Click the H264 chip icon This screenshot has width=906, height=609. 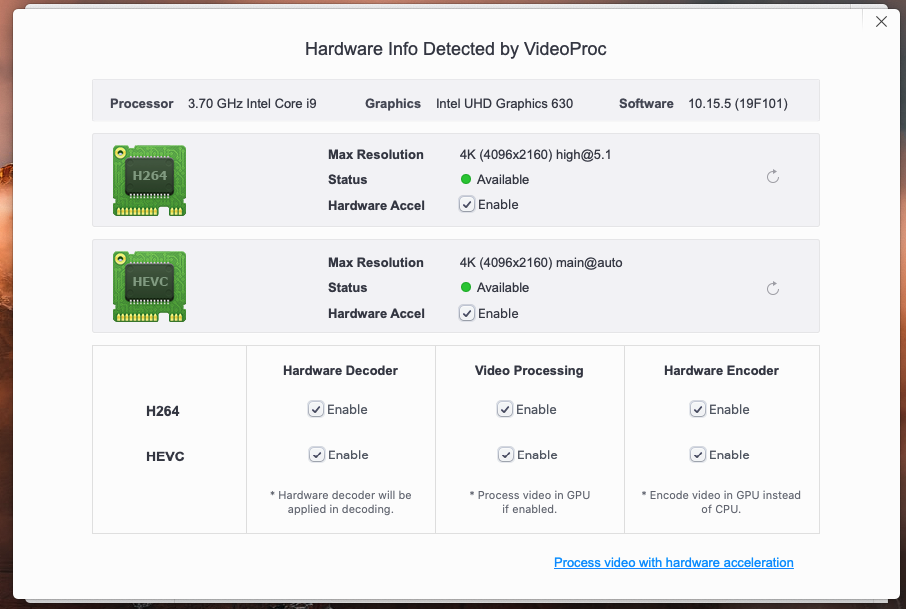(149, 180)
